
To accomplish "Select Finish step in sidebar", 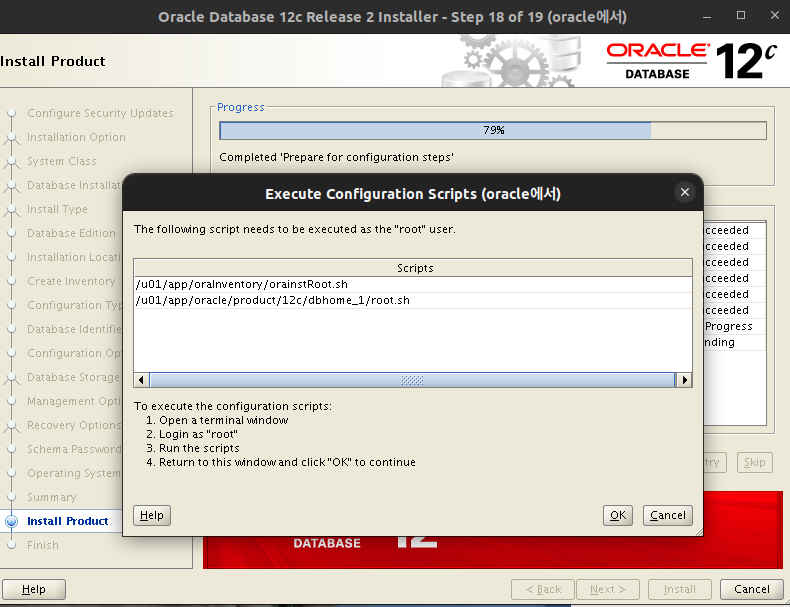I will point(43,545).
